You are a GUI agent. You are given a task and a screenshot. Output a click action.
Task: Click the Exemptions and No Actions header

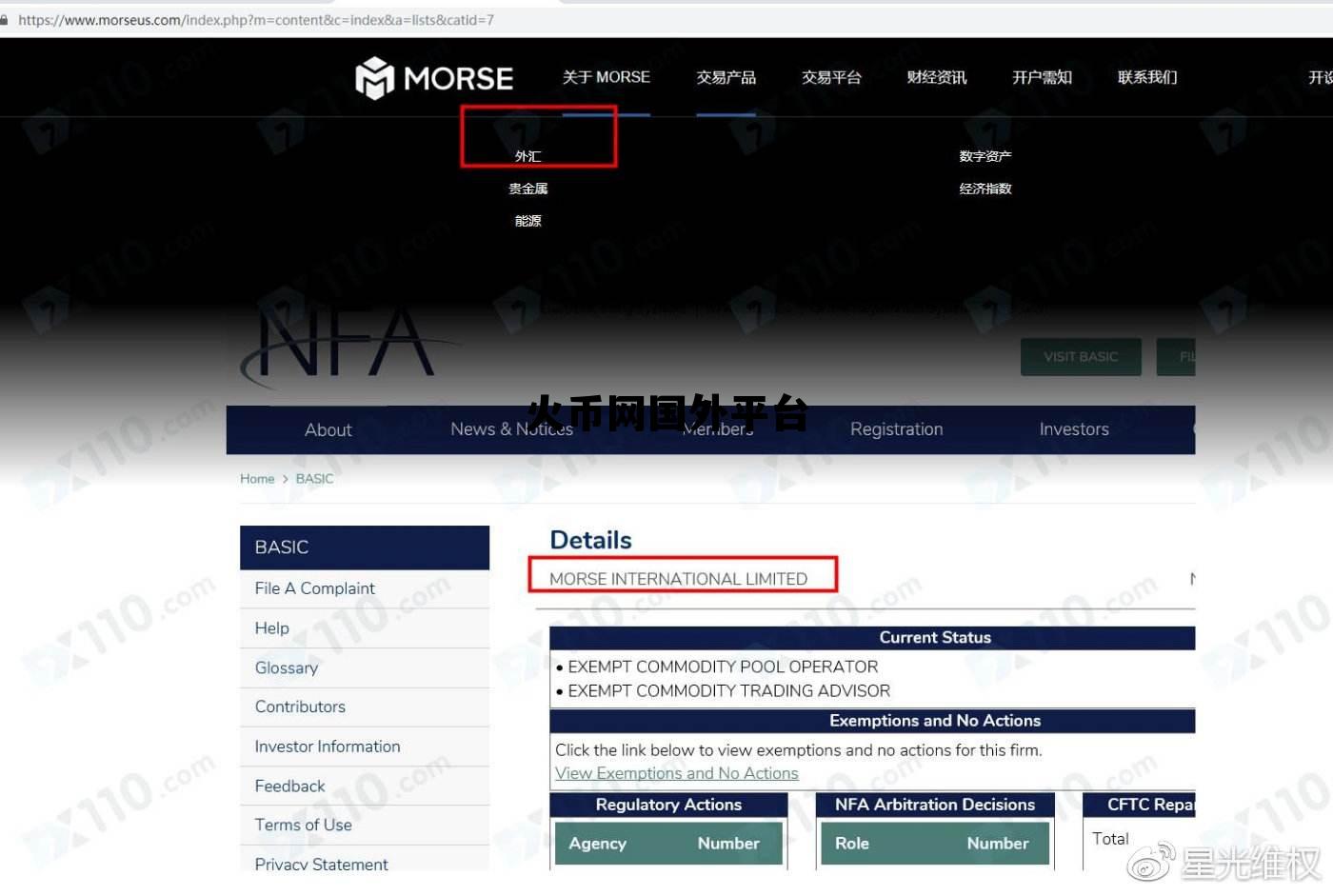coord(934,721)
